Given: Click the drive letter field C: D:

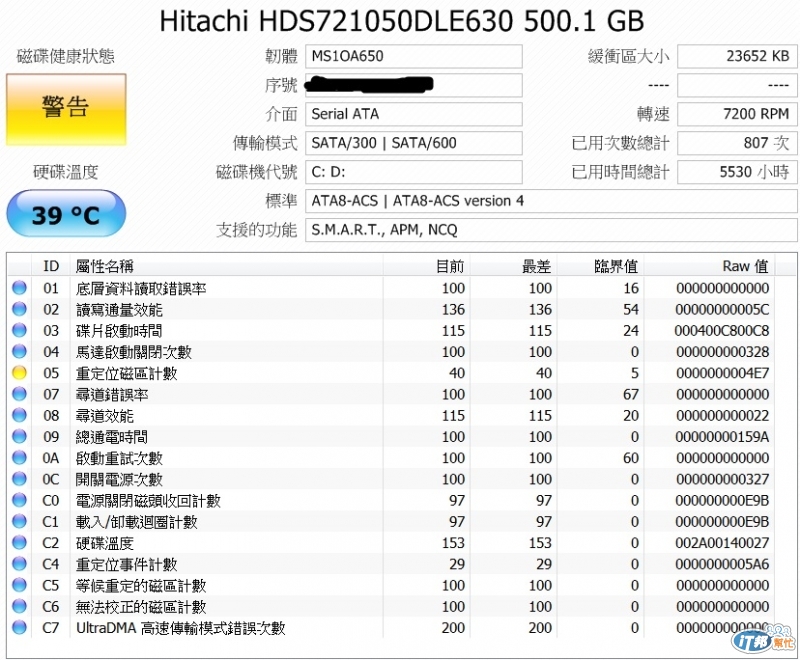Looking at the screenshot, I should [x=414, y=172].
